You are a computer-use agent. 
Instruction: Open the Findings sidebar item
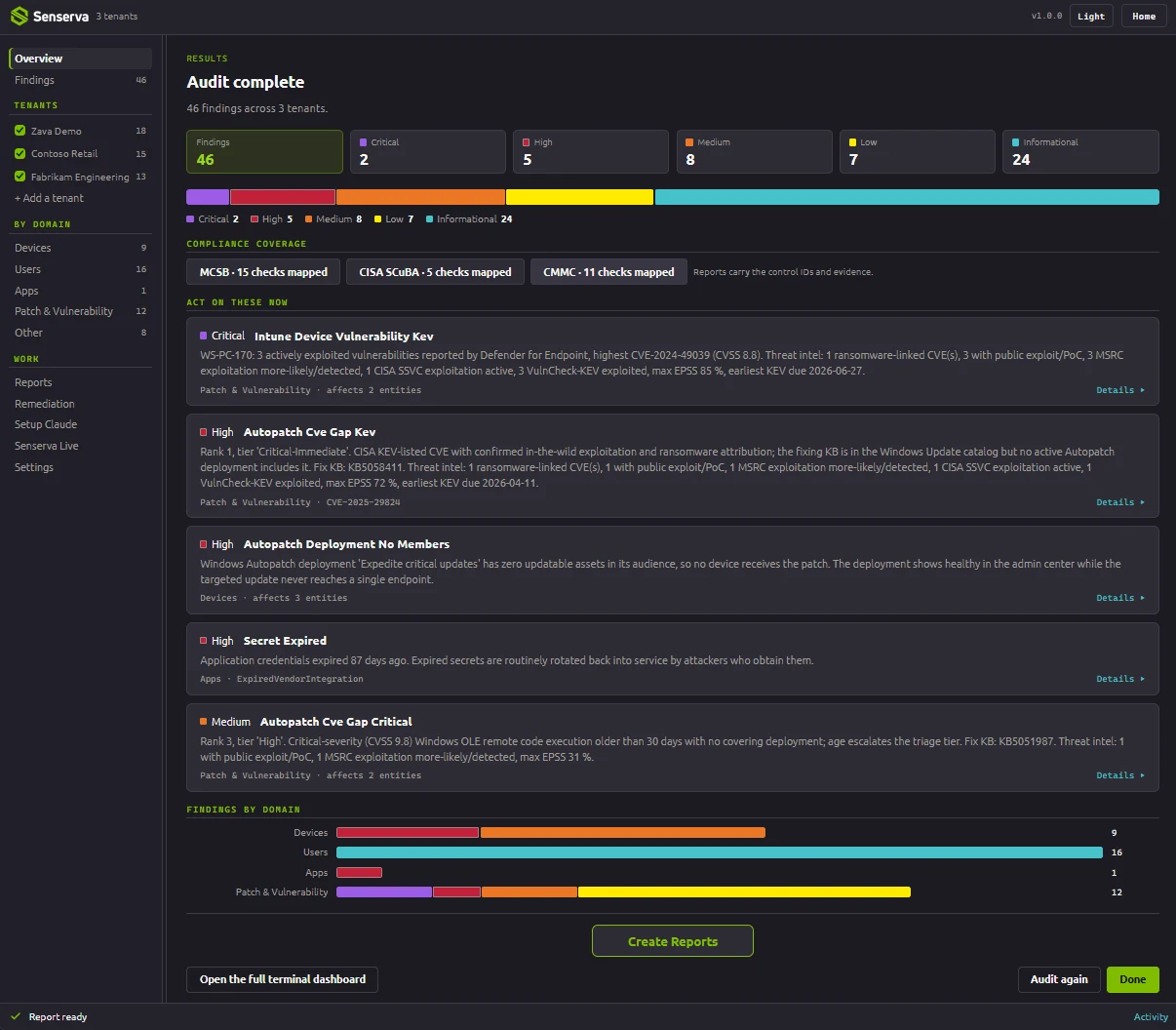click(81, 80)
